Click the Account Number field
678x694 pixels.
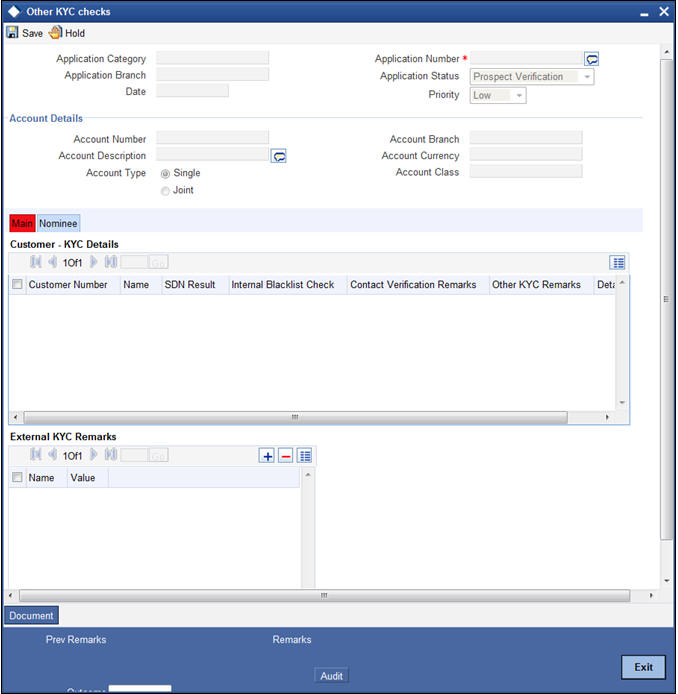pos(212,138)
